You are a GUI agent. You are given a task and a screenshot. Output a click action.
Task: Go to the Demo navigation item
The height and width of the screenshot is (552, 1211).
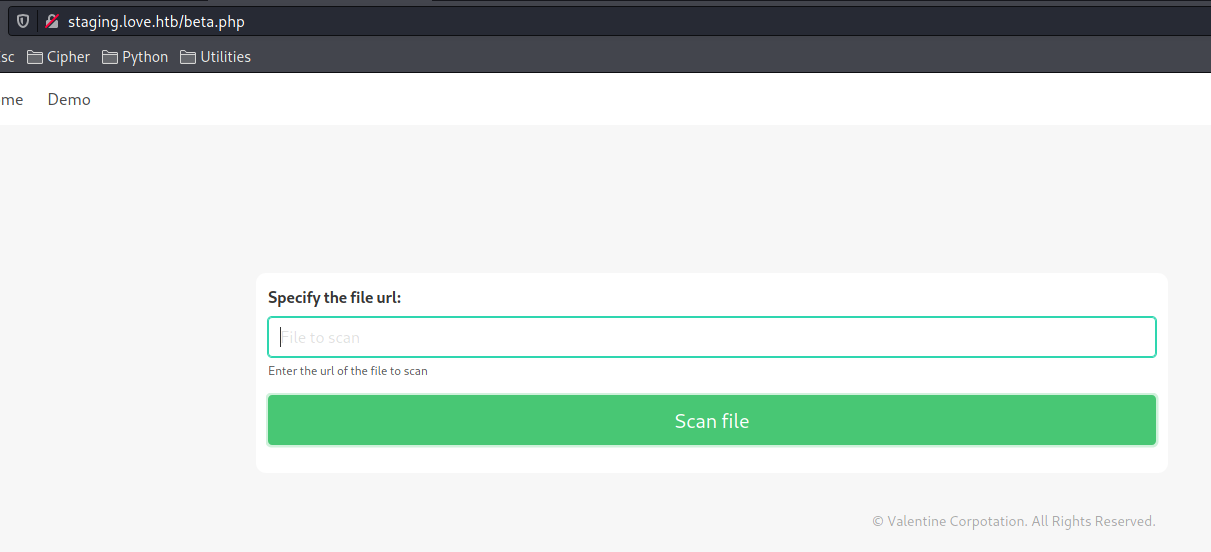pyautogui.click(x=69, y=100)
